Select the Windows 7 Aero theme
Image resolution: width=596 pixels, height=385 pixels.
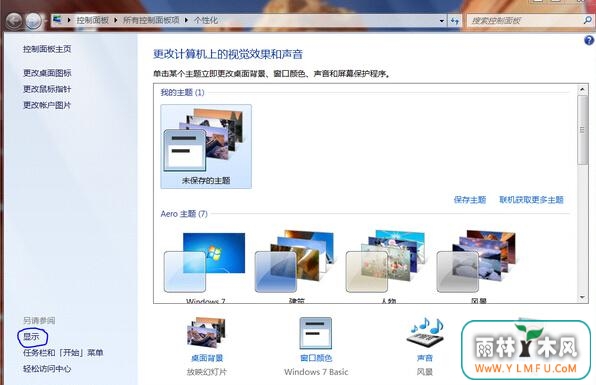point(205,266)
